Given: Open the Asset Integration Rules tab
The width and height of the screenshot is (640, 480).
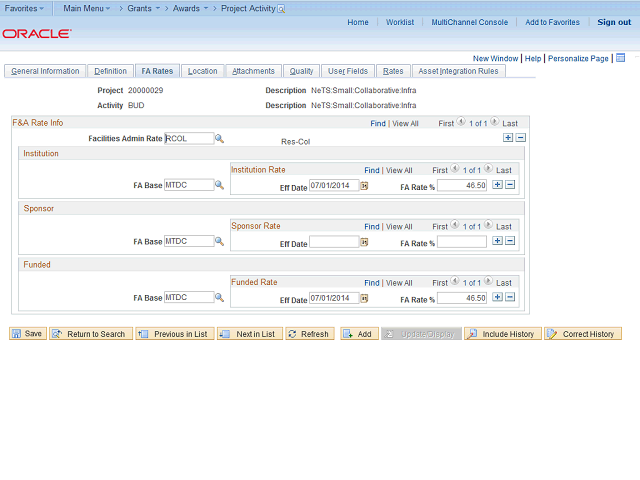Looking at the screenshot, I should pos(458,71).
